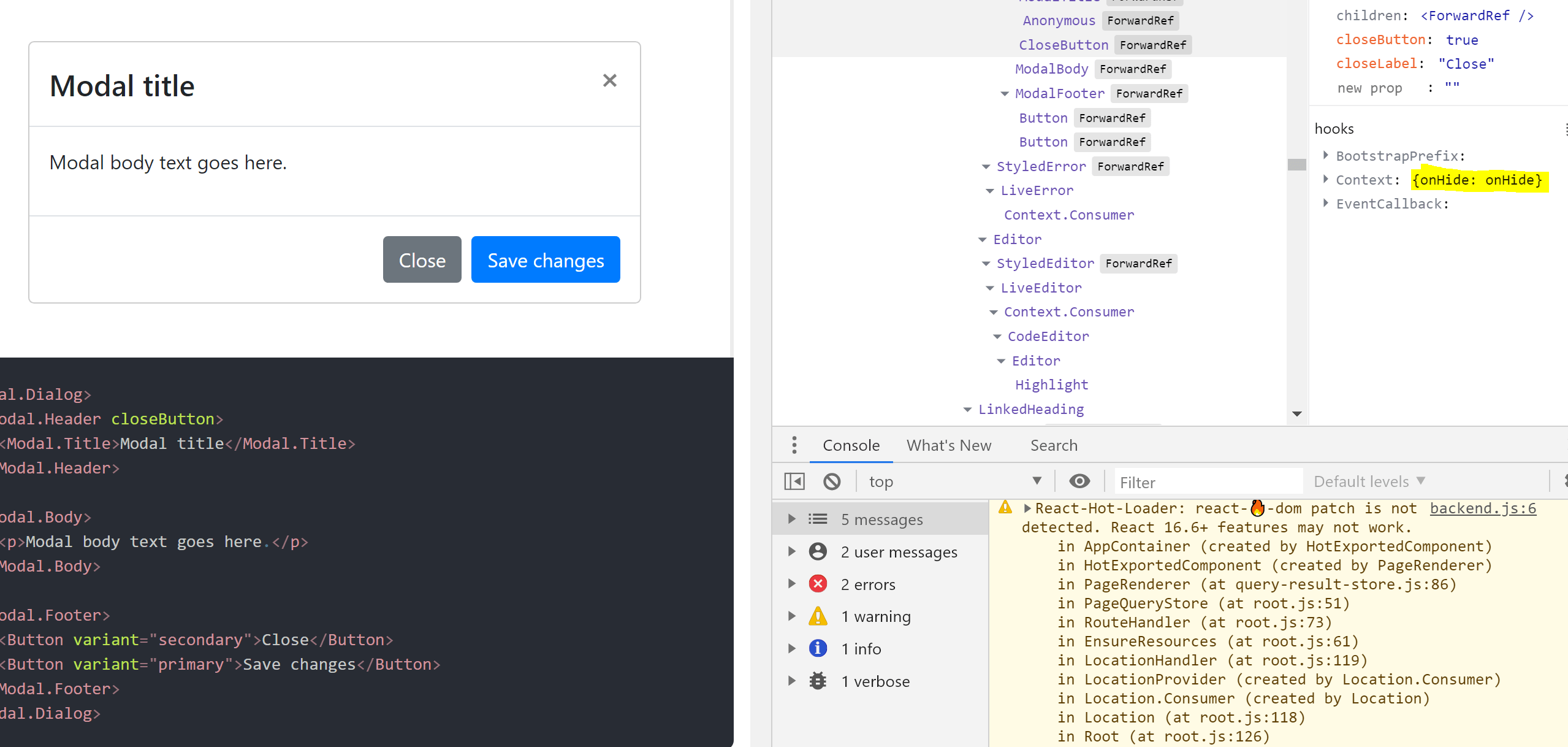Select the yellow warning triangle in sidebar
This screenshot has width=1568, height=747.
[x=818, y=616]
